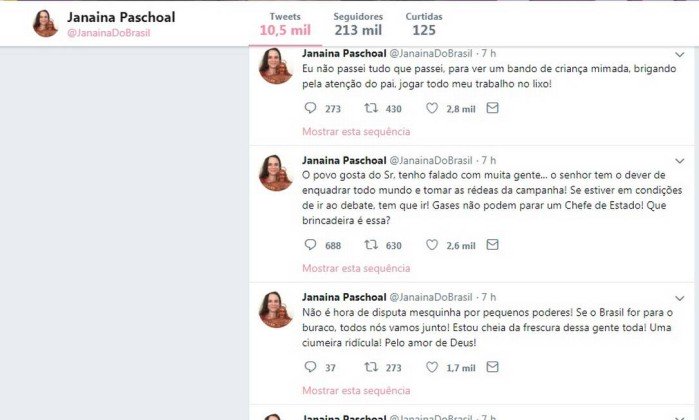Open chevron menu on 'Não é hora' tweet

coord(679,298)
